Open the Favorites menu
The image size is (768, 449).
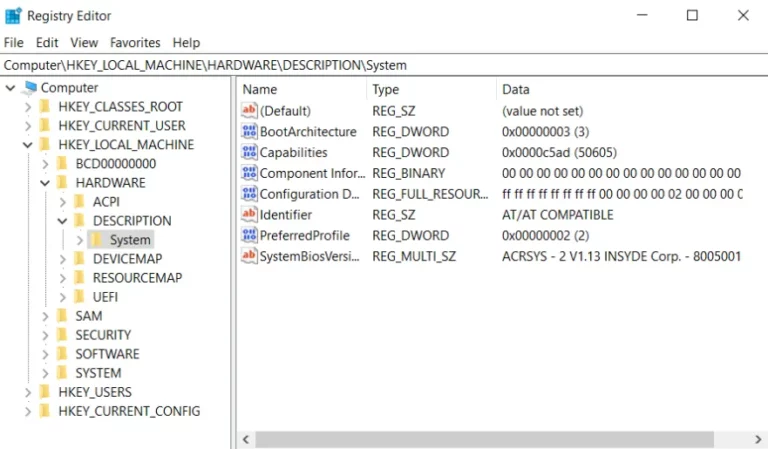click(x=135, y=43)
